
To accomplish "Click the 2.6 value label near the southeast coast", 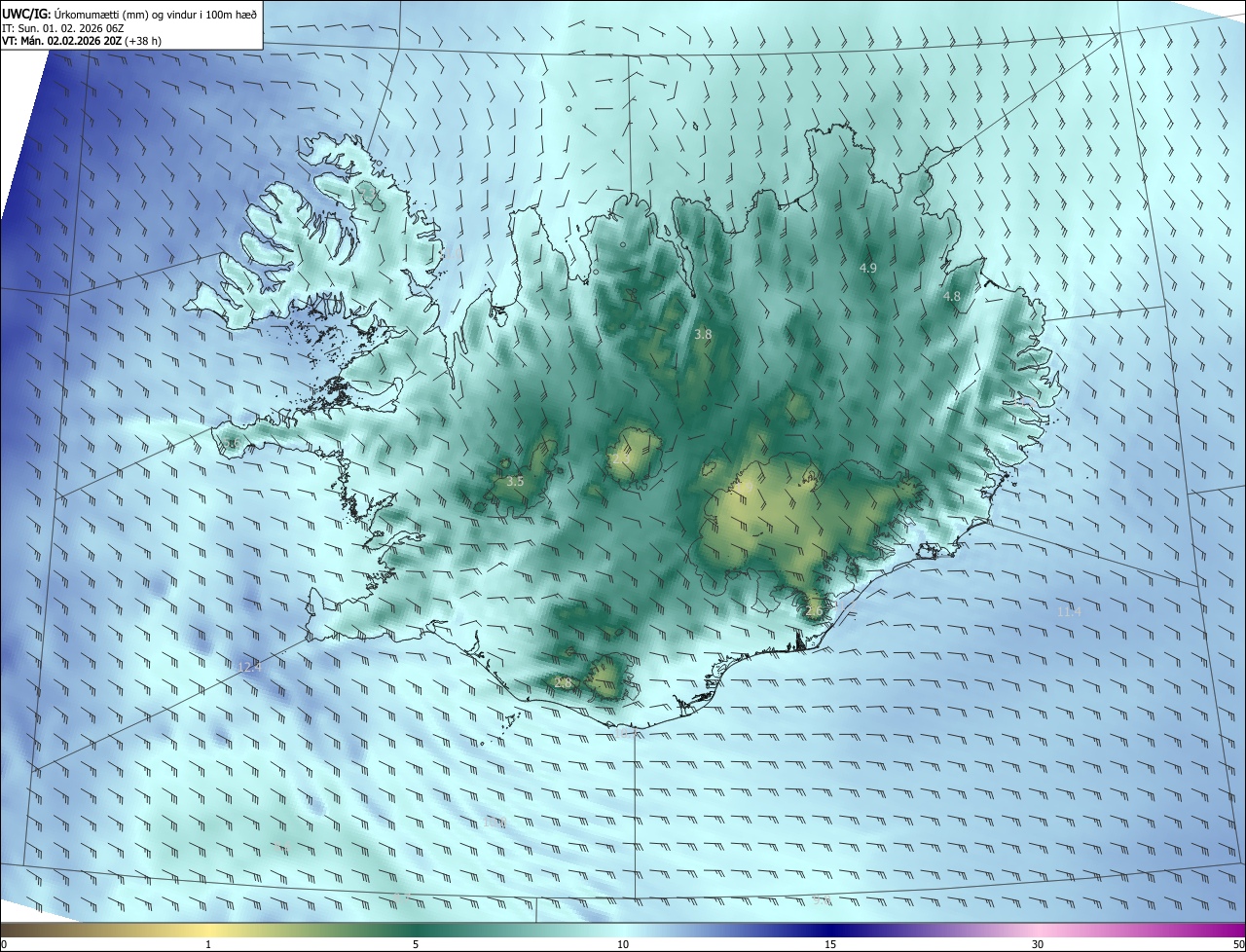I will 814,611.
